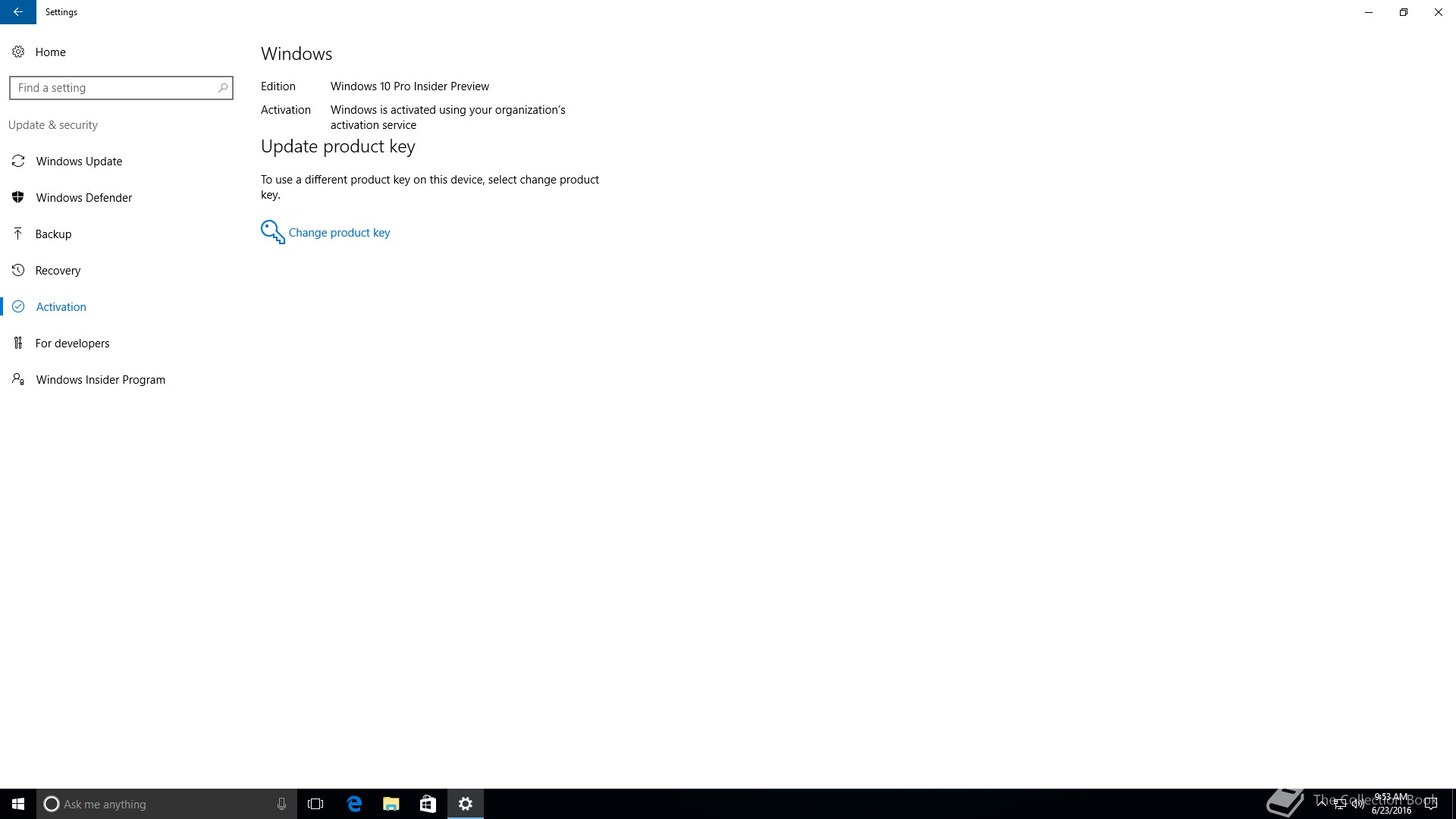Select Activation in the sidebar

point(61,306)
